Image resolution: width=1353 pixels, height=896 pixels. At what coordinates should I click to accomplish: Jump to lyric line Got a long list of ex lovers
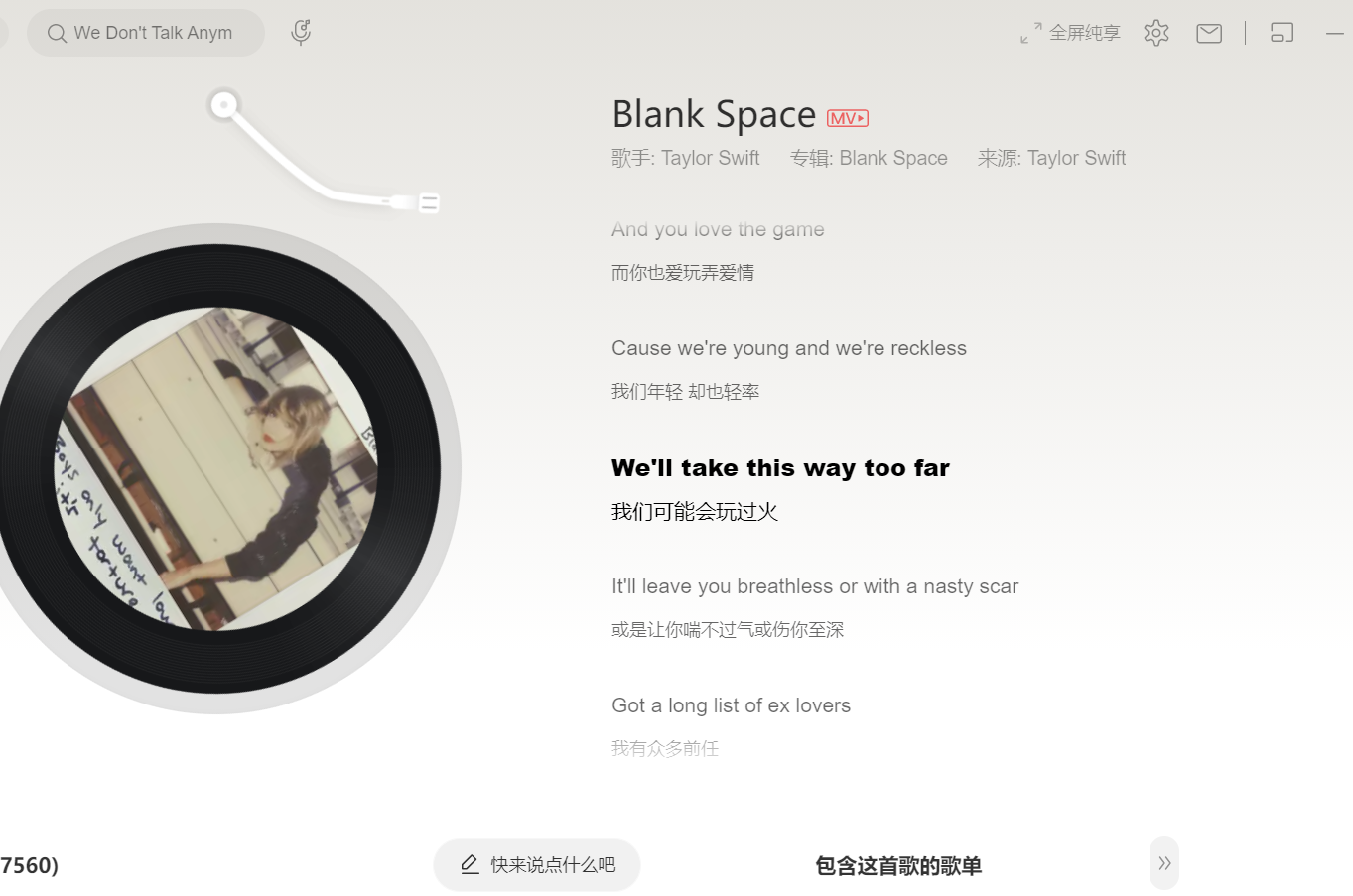pyautogui.click(x=731, y=705)
